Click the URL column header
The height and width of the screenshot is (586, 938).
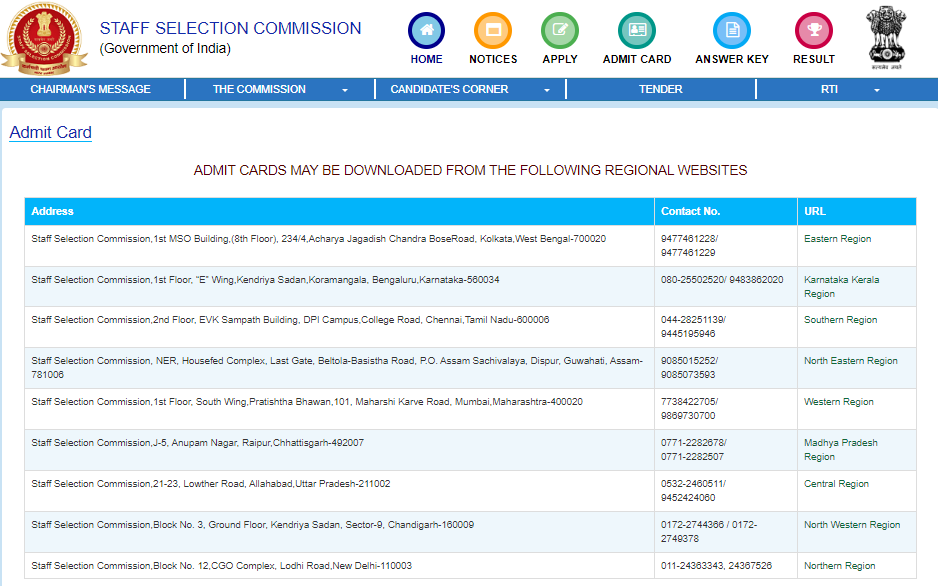pos(857,211)
